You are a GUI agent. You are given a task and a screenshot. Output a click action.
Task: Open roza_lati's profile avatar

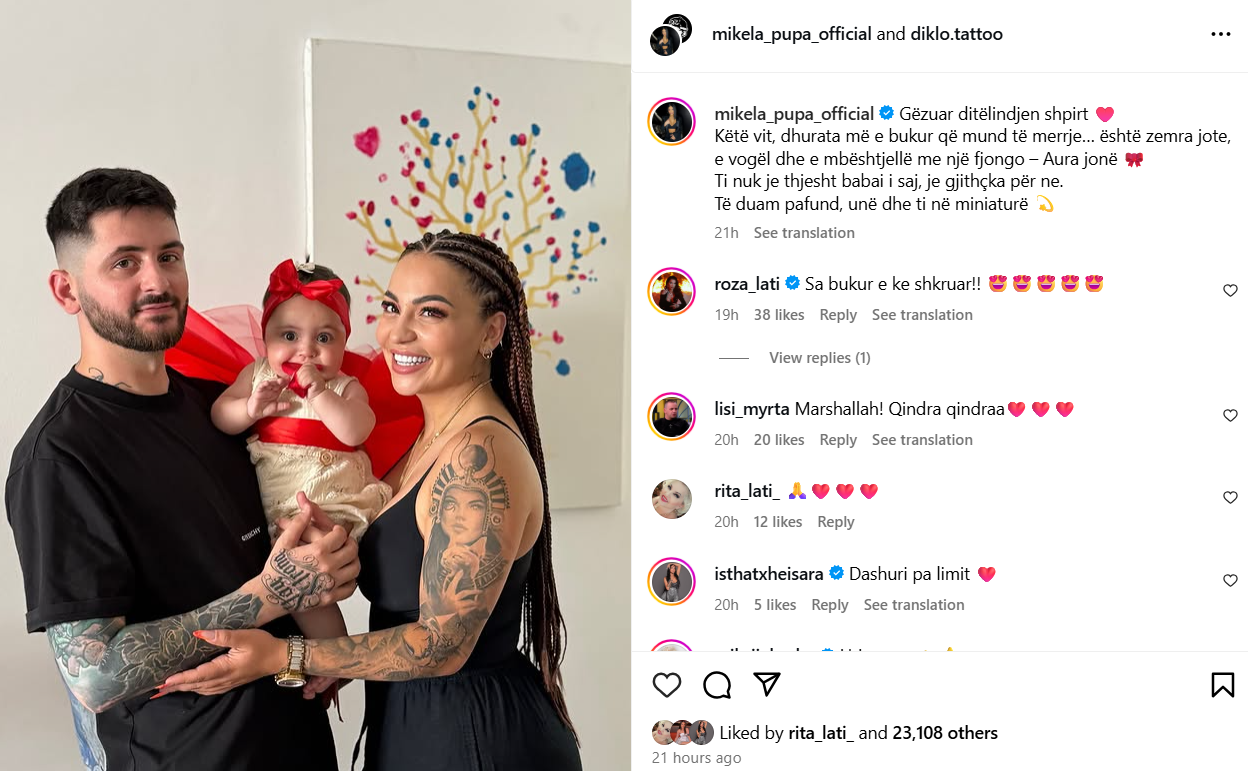pyautogui.click(x=671, y=292)
